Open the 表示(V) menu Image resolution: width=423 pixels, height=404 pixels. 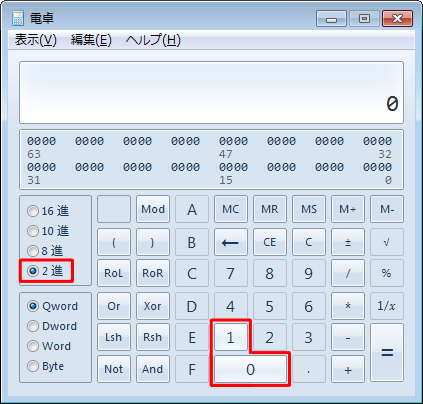click(36, 40)
